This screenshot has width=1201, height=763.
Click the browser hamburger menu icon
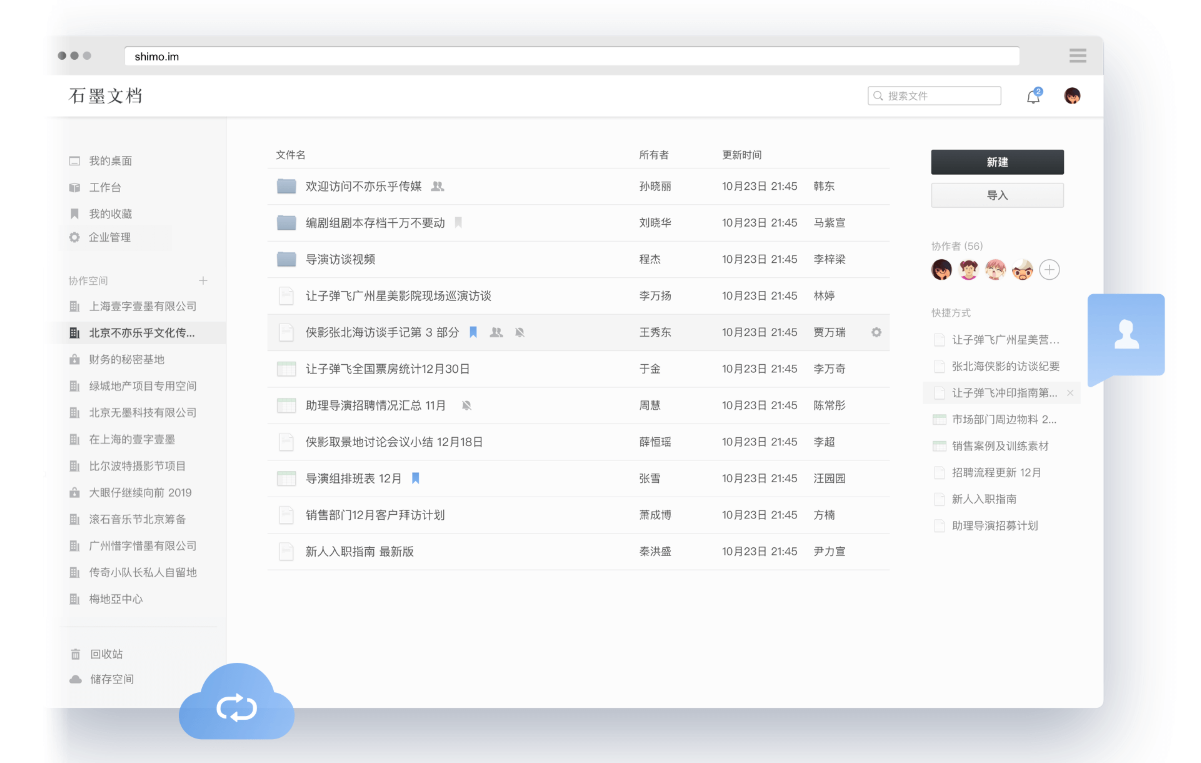1077,56
